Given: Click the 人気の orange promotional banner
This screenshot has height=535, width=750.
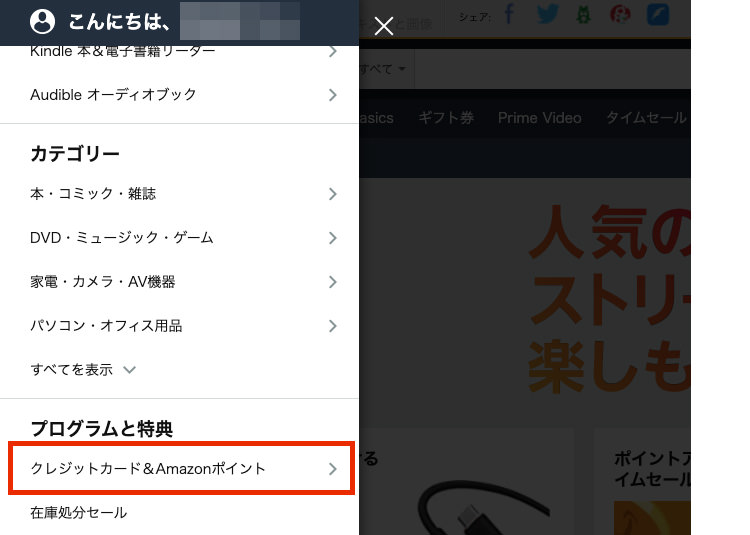Looking at the screenshot, I should point(610,299).
